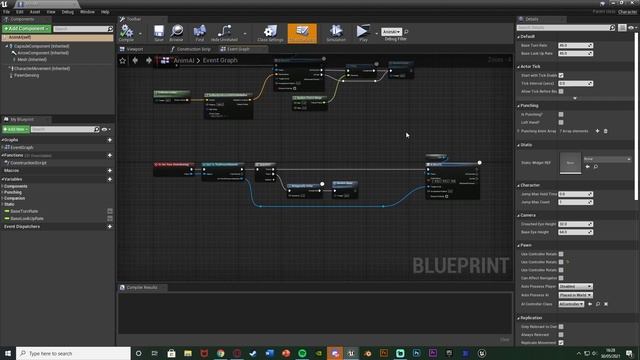
Task: Click trash icon for Punching Anim Array
Action: (606, 131)
